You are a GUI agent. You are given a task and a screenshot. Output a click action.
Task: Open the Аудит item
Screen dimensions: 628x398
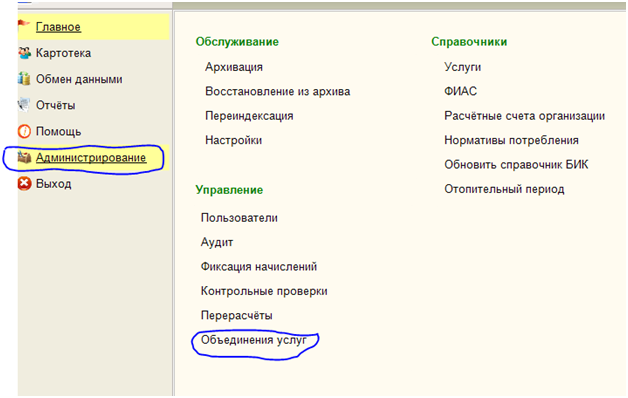pos(217,242)
